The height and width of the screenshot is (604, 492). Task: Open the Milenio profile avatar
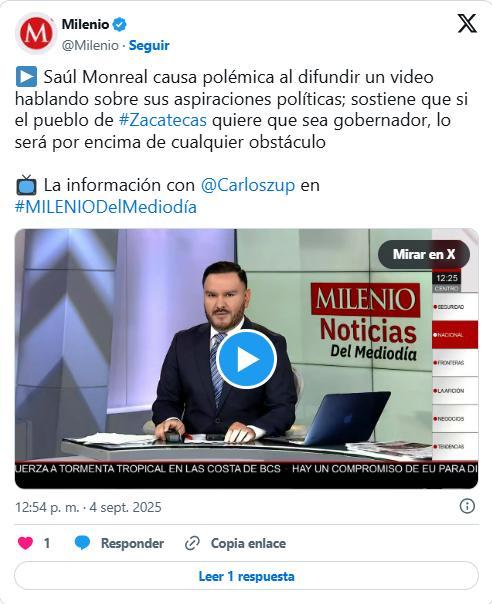click(36, 34)
